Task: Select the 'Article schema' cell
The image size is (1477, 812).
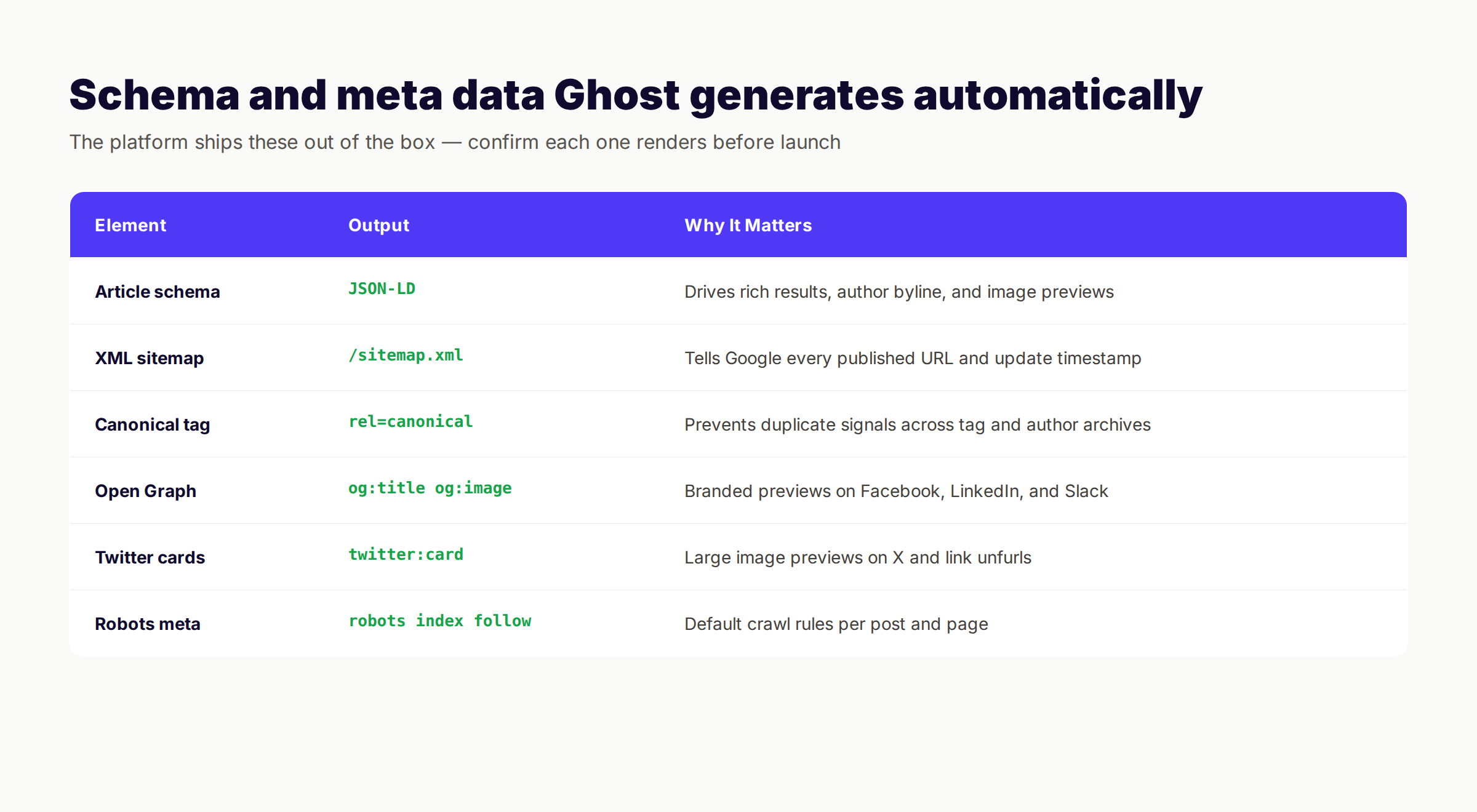Action: 158,292
